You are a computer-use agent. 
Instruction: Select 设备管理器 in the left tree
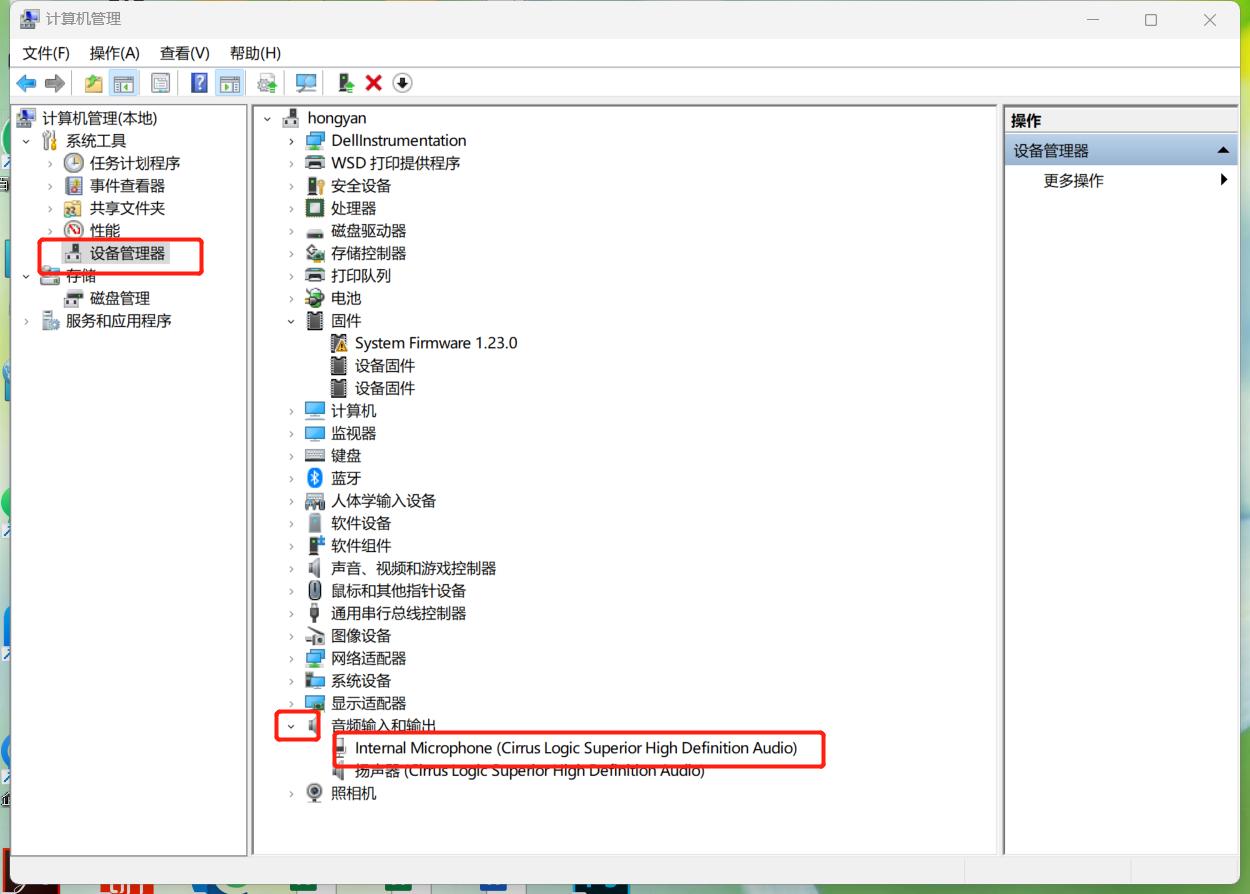[128, 253]
